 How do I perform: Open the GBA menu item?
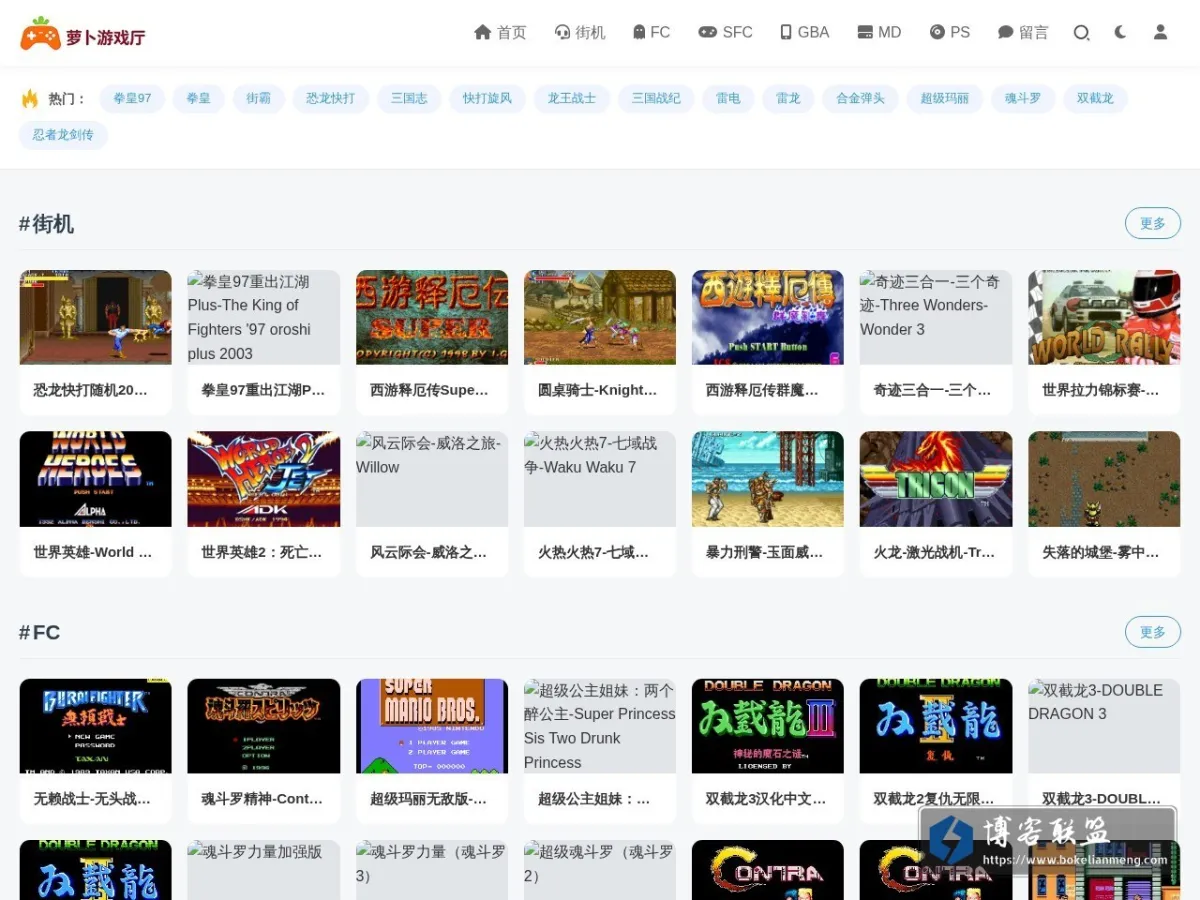click(x=804, y=32)
